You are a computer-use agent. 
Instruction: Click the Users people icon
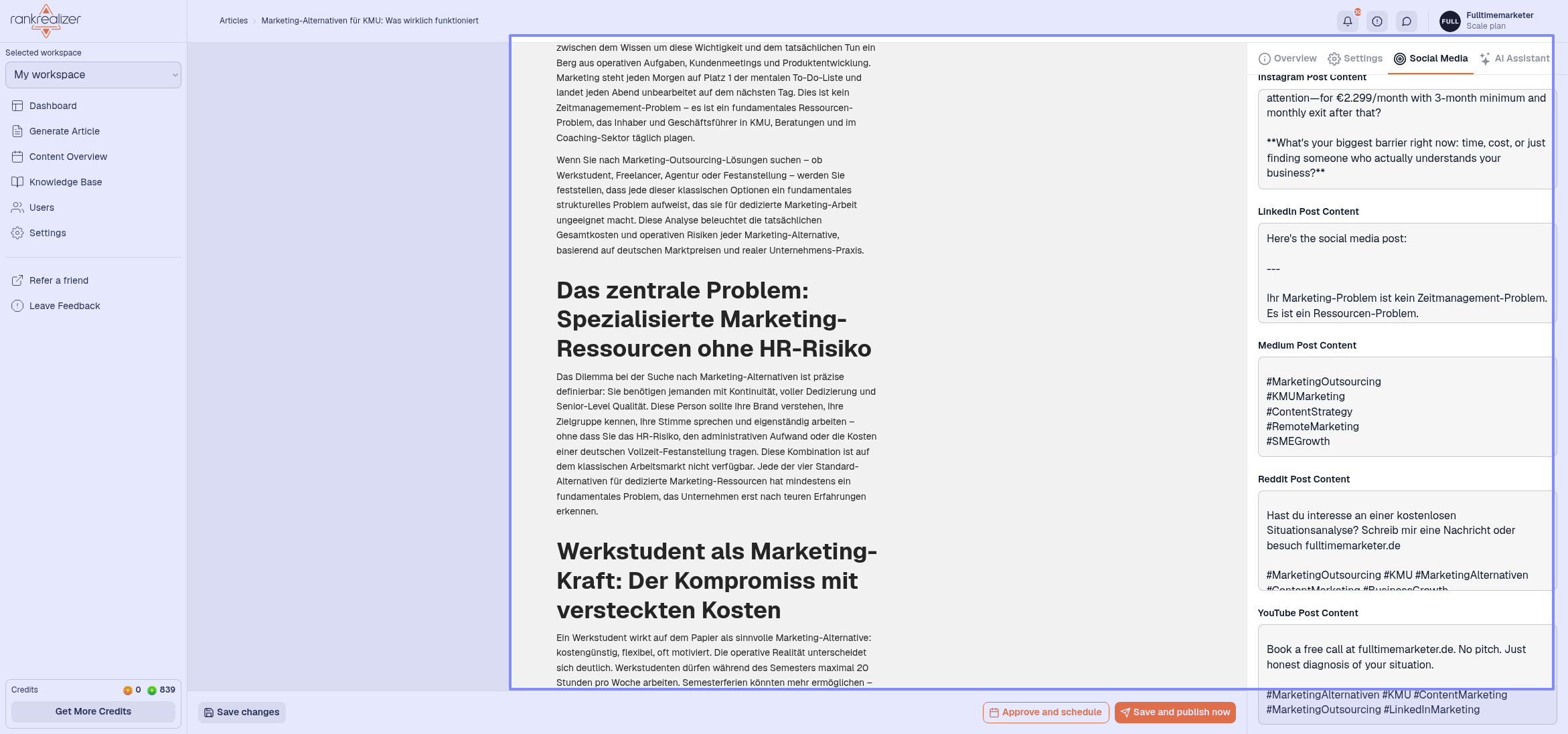click(x=17, y=207)
